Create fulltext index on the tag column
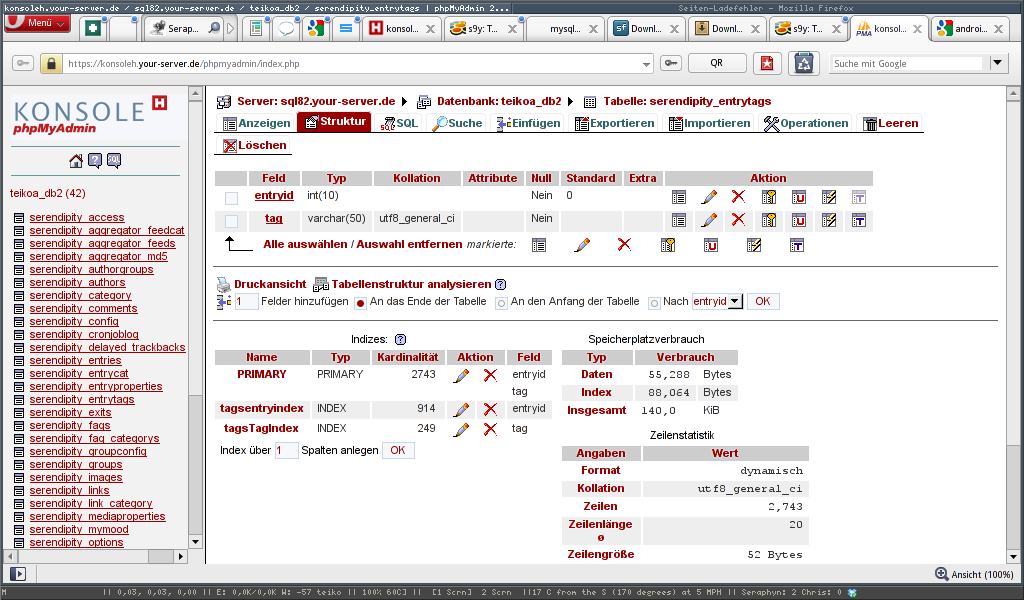This screenshot has height=600, width=1024. coord(859,220)
